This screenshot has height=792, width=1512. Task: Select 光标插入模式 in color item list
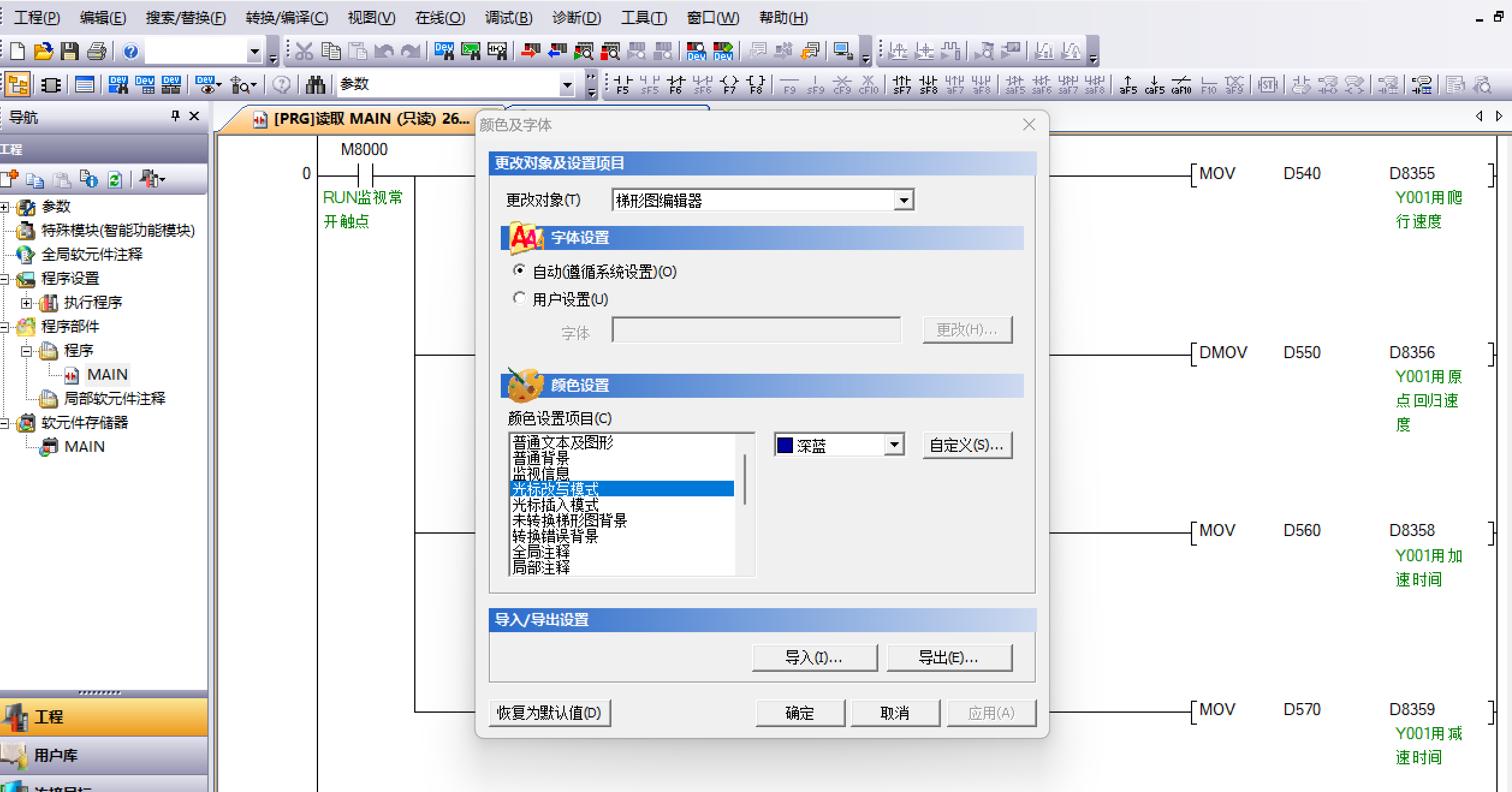556,505
